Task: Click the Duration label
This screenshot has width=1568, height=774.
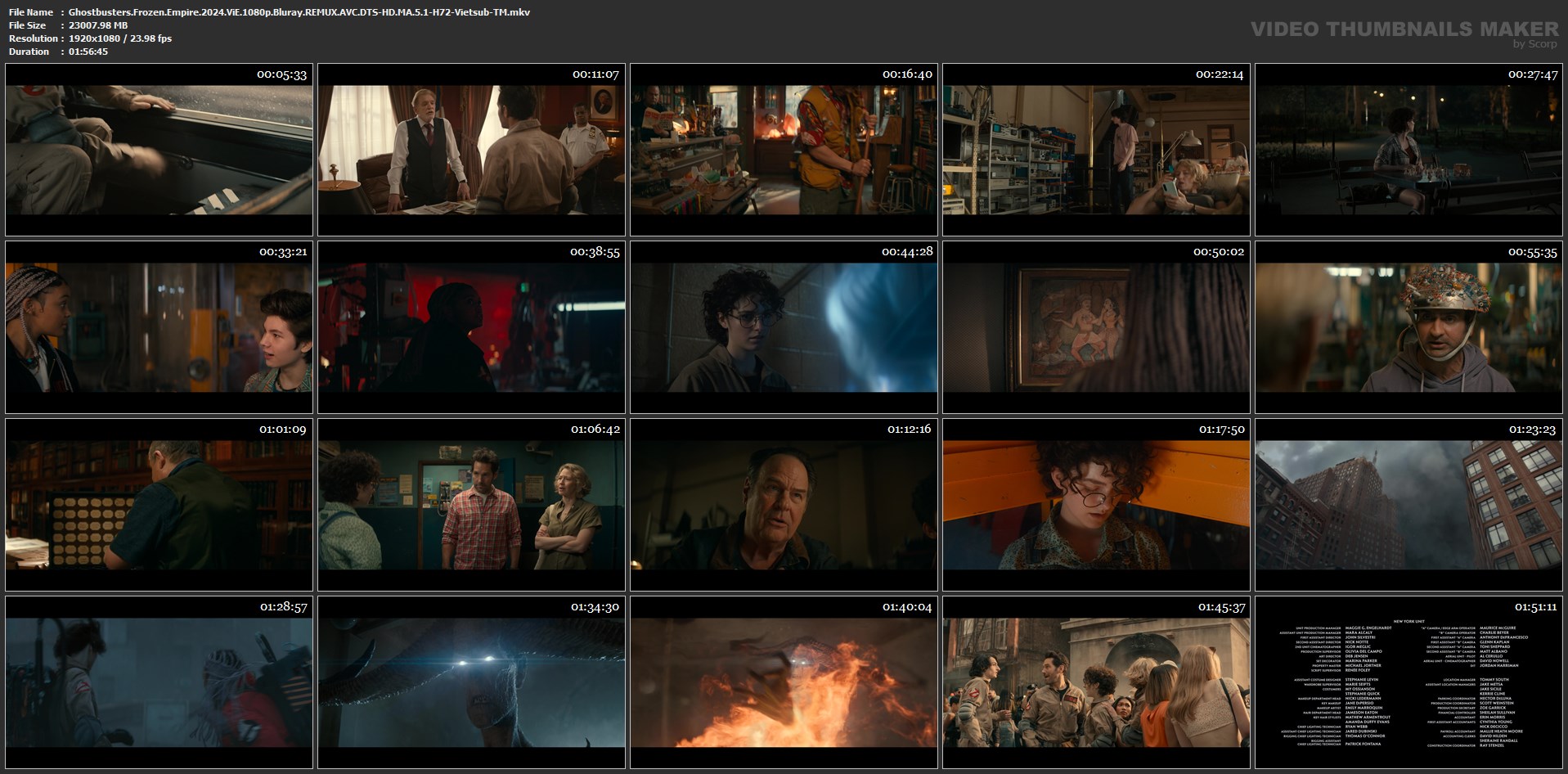Action: 29,52
